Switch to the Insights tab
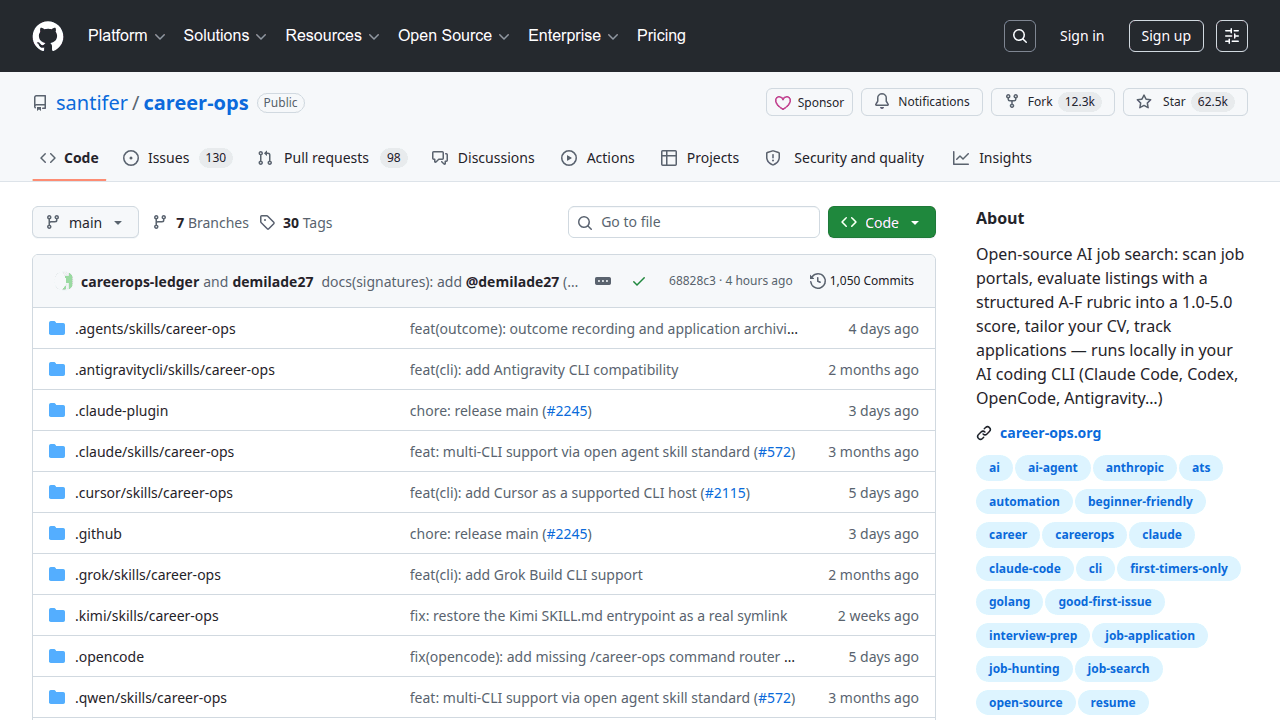This screenshot has width=1280, height=720. coord(993,158)
